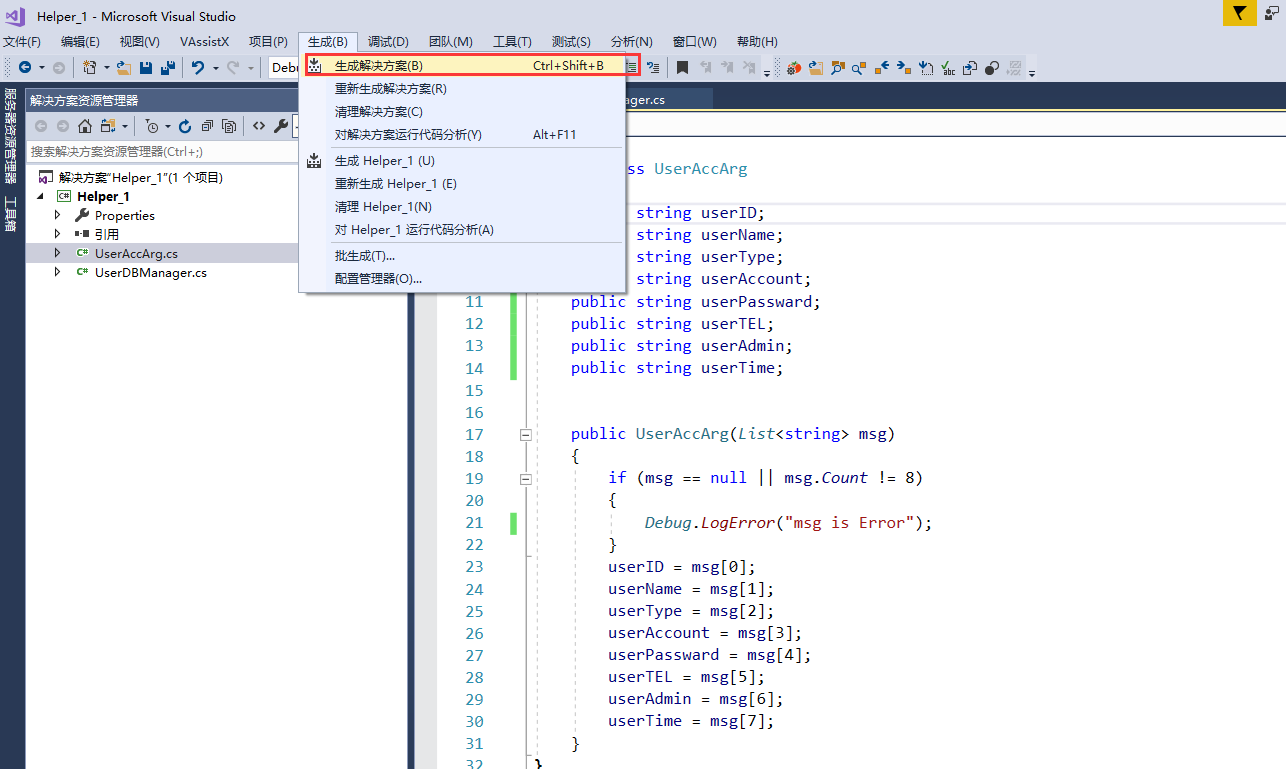
Task: Switch to the partially hidden ...ager.cs editor tab
Action: (668, 99)
